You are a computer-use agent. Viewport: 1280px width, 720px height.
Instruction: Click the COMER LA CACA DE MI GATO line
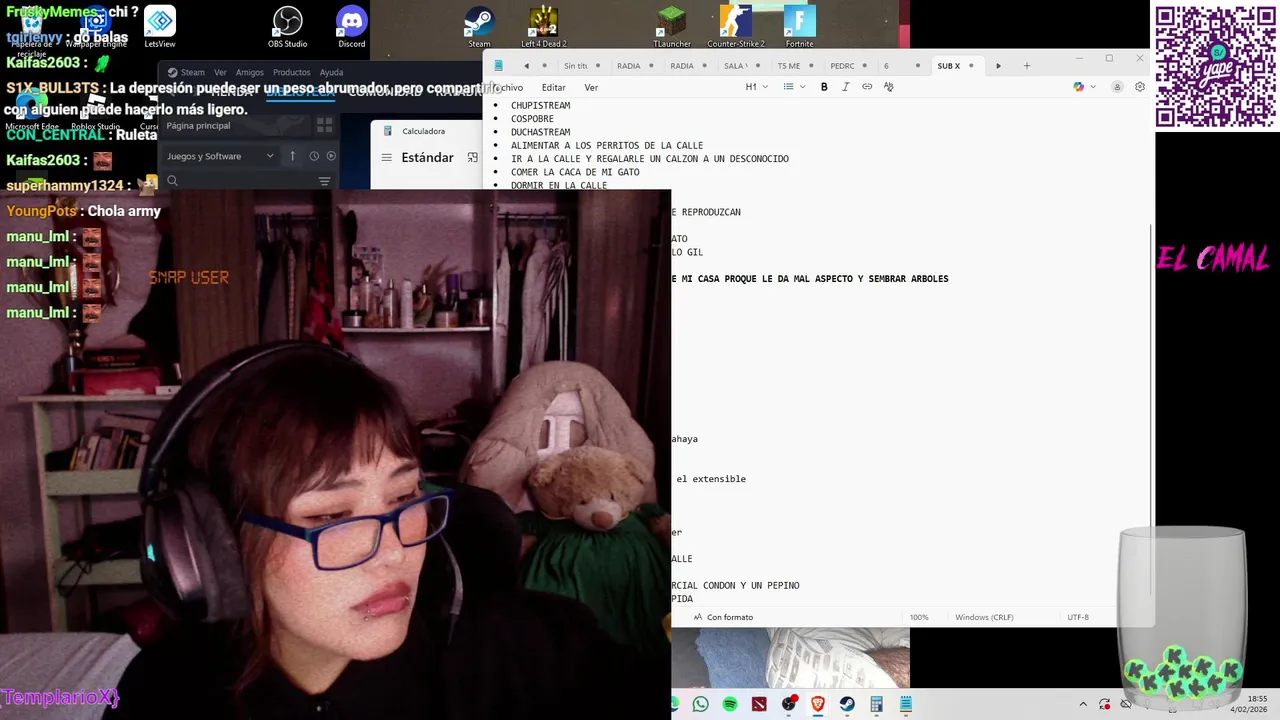[x=575, y=172]
